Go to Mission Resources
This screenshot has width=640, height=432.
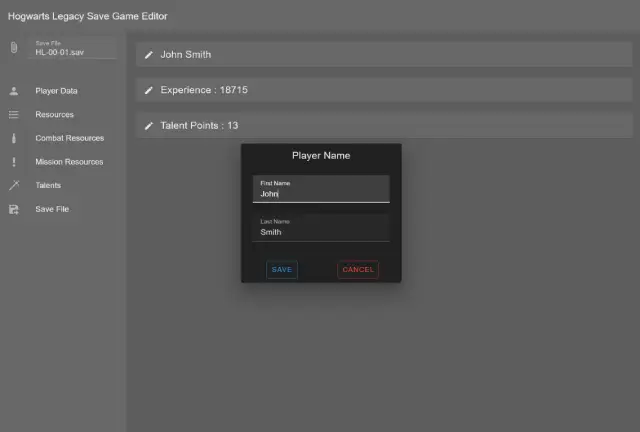pyautogui.click(x=69, y=162)
